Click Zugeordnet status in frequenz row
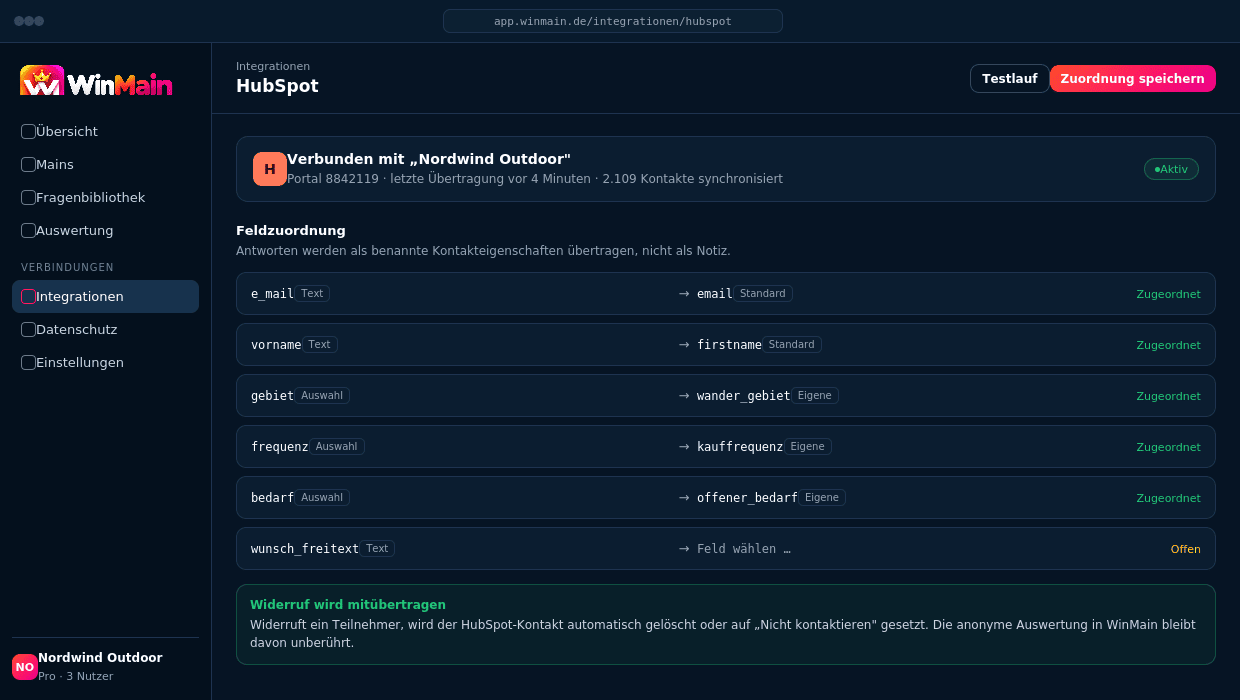 tap(1168, 447)
